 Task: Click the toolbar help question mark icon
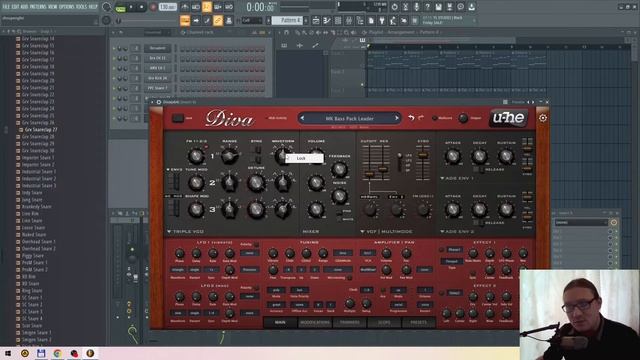[x=427, y=7]
